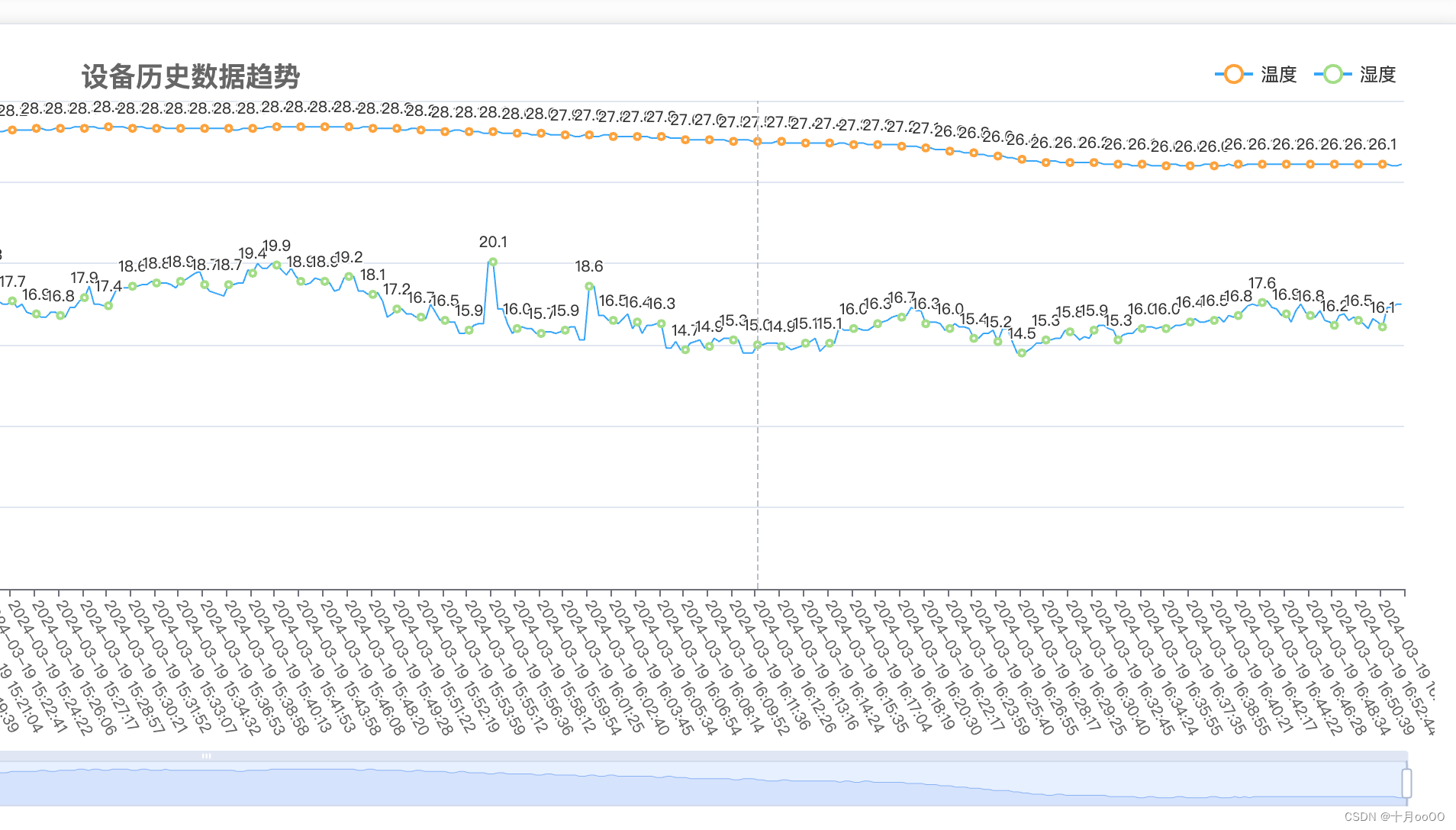Click the humidity point labeled 17.6
The width and height of the screenshot is (1456, 830).
1263,301
